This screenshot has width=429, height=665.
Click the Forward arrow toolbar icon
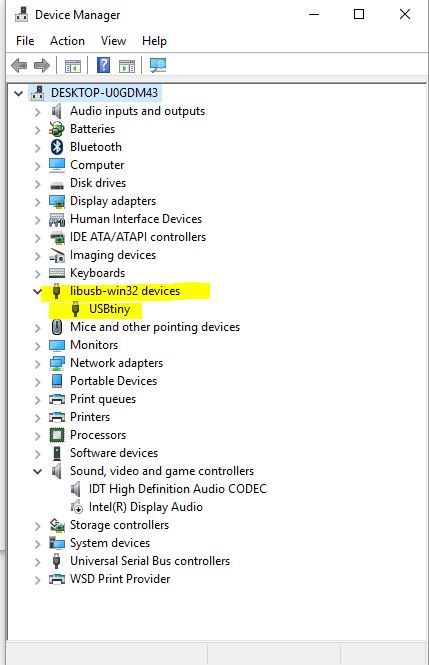[x=42, y=65]
